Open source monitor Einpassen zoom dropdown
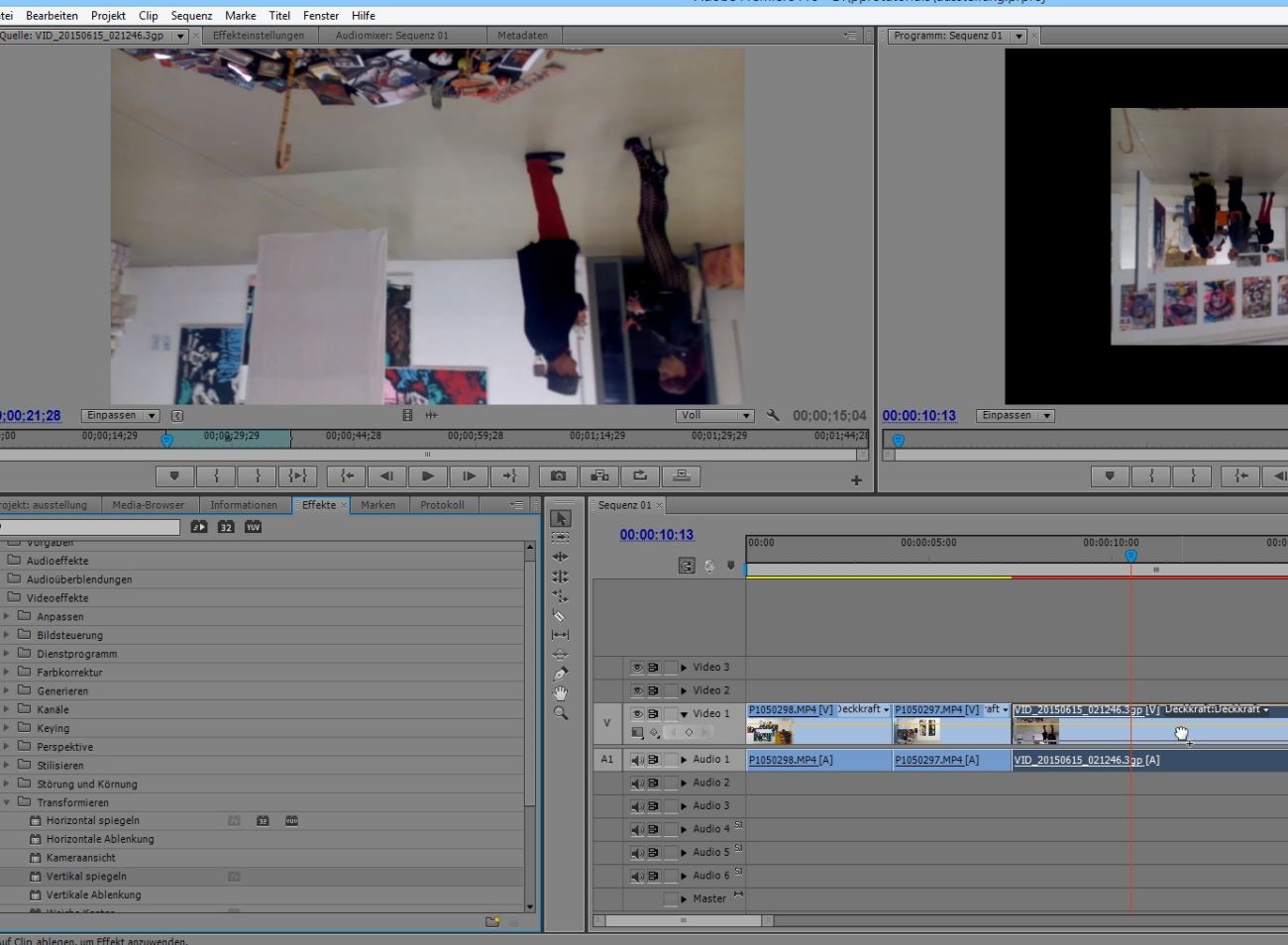 coord(121,416)
